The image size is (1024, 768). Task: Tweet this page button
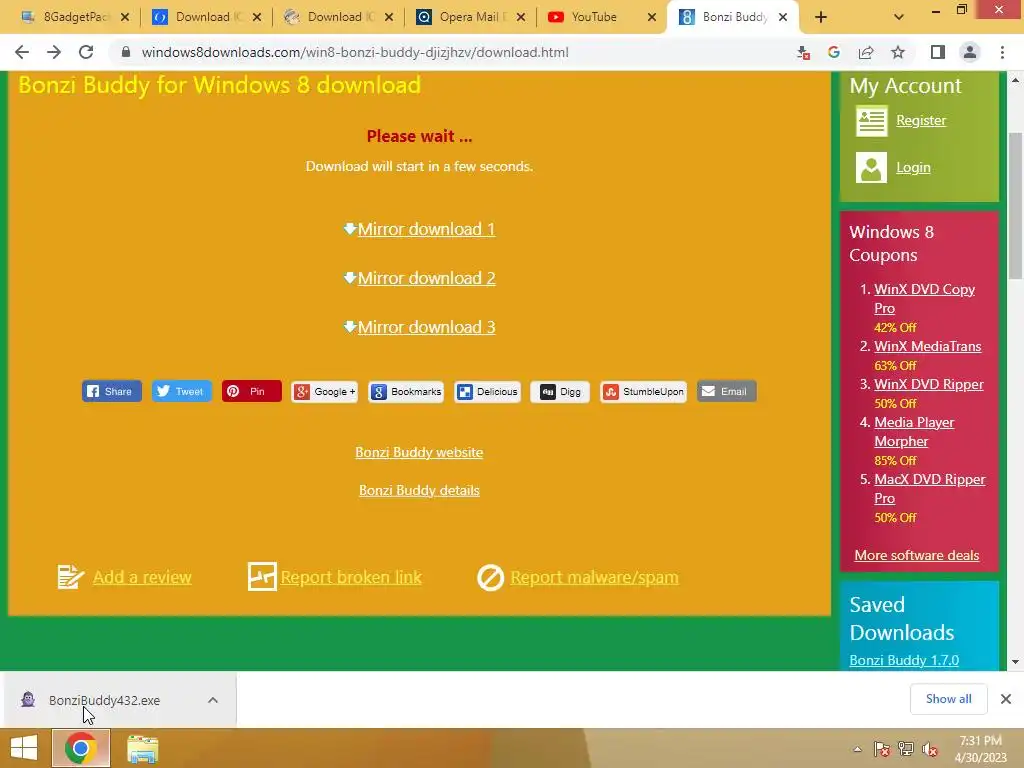click(182, 391)
